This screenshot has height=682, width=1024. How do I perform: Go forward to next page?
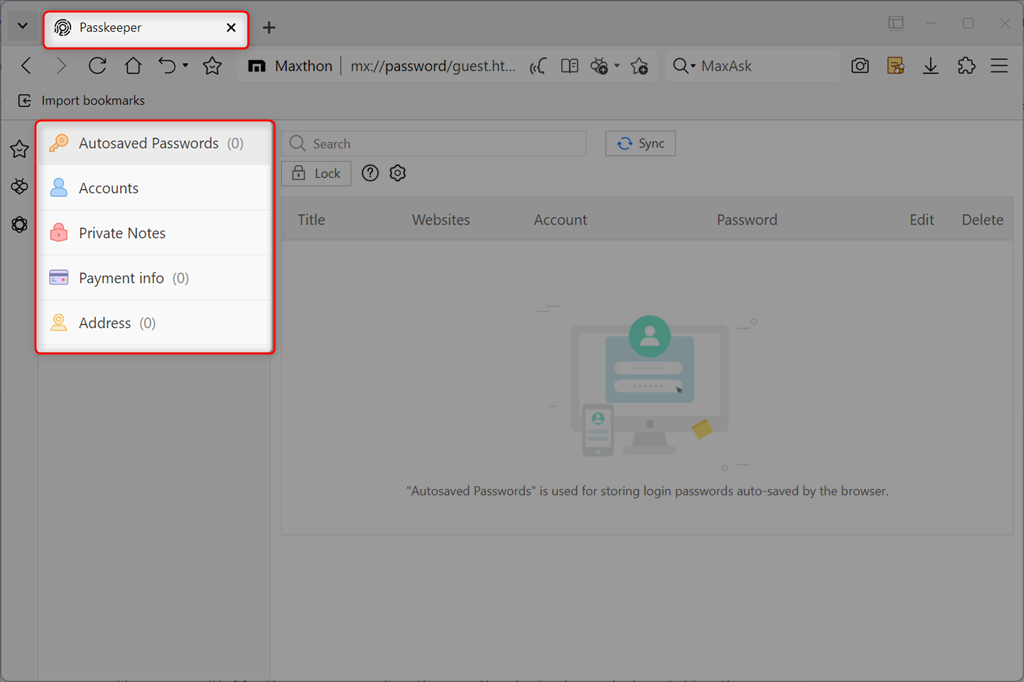tap(61, 65)
